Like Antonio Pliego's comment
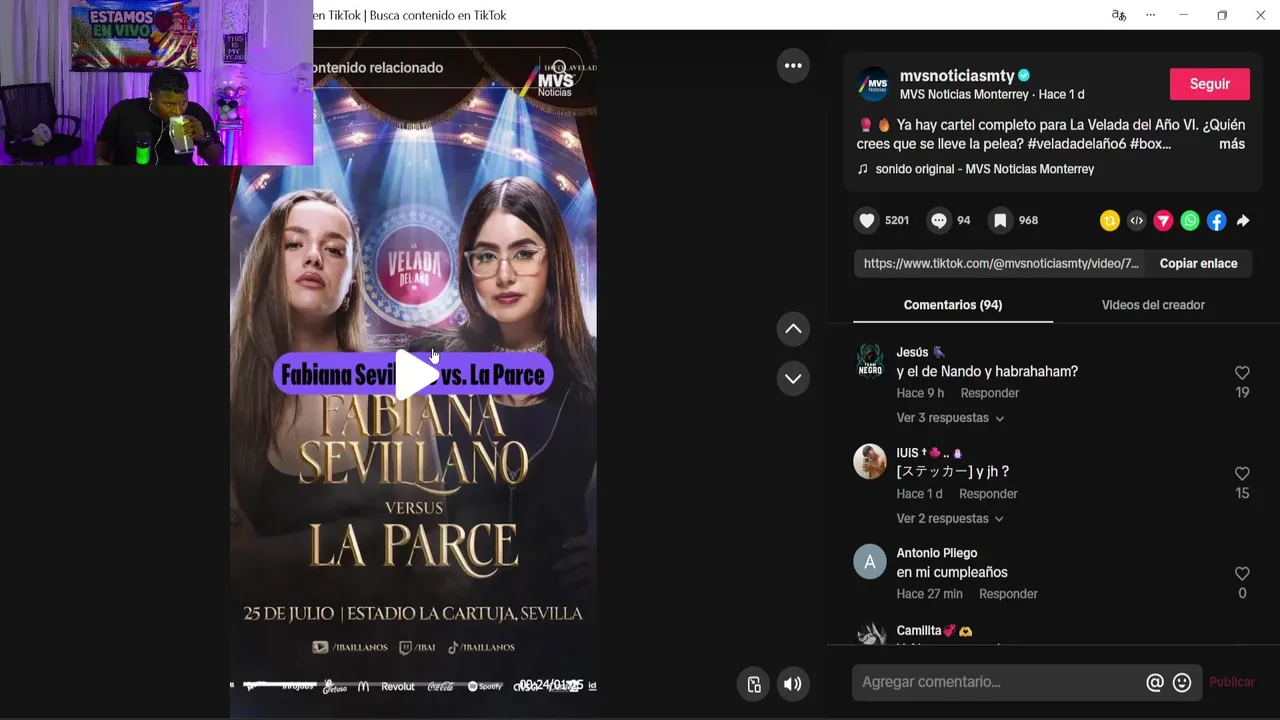This screenshot has height=720, width=1280. [1242, 574]
